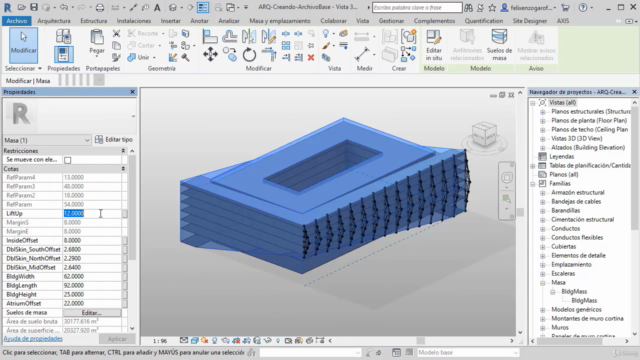The image size is (640, 360).
Task: Toggle the Se mueve con elementos checkbox
Action: 68,160
